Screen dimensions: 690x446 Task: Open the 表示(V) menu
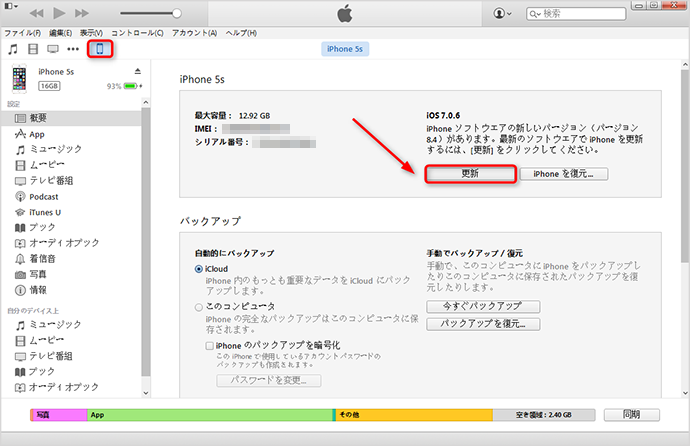pyautogui.click(x=91, y=33)
